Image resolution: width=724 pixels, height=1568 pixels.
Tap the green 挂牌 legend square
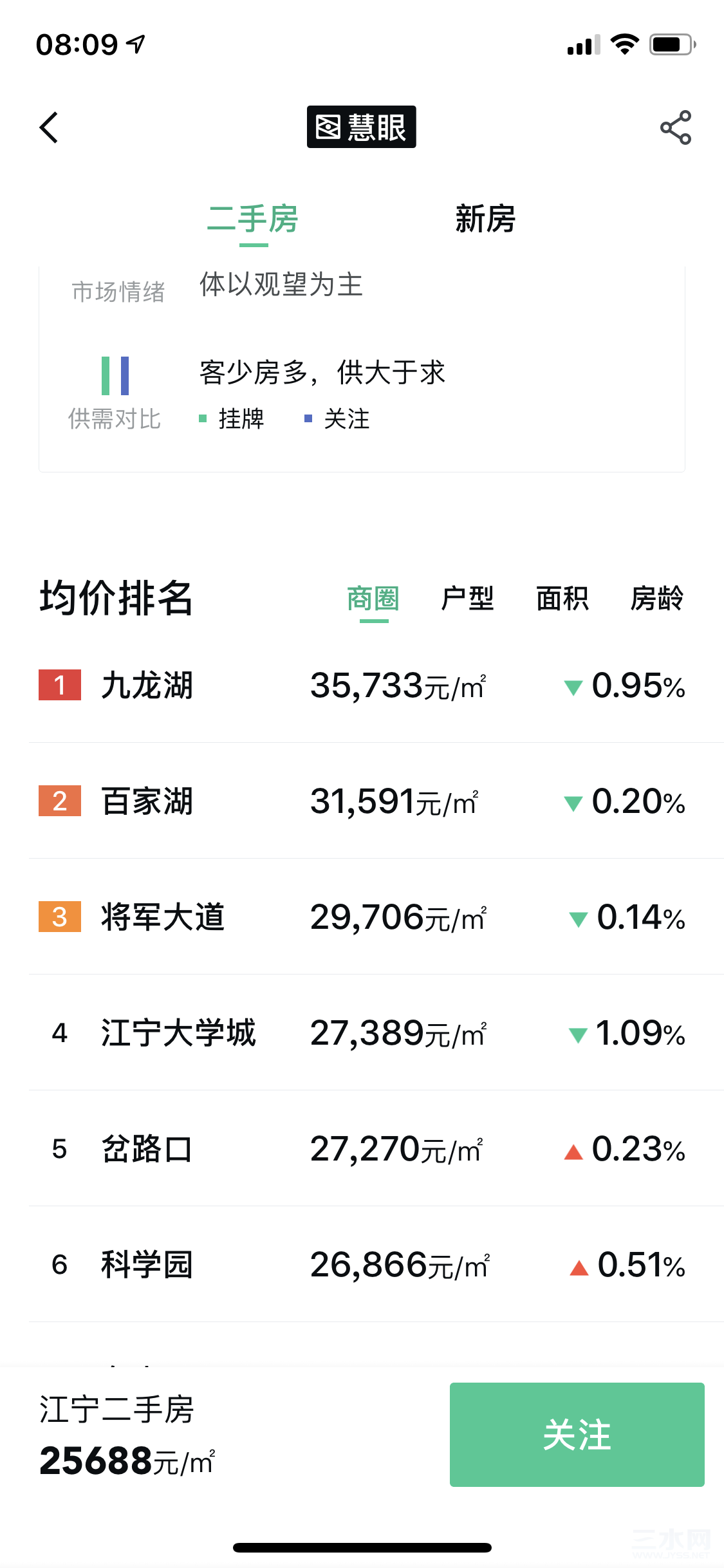click(x=203, y=419)
